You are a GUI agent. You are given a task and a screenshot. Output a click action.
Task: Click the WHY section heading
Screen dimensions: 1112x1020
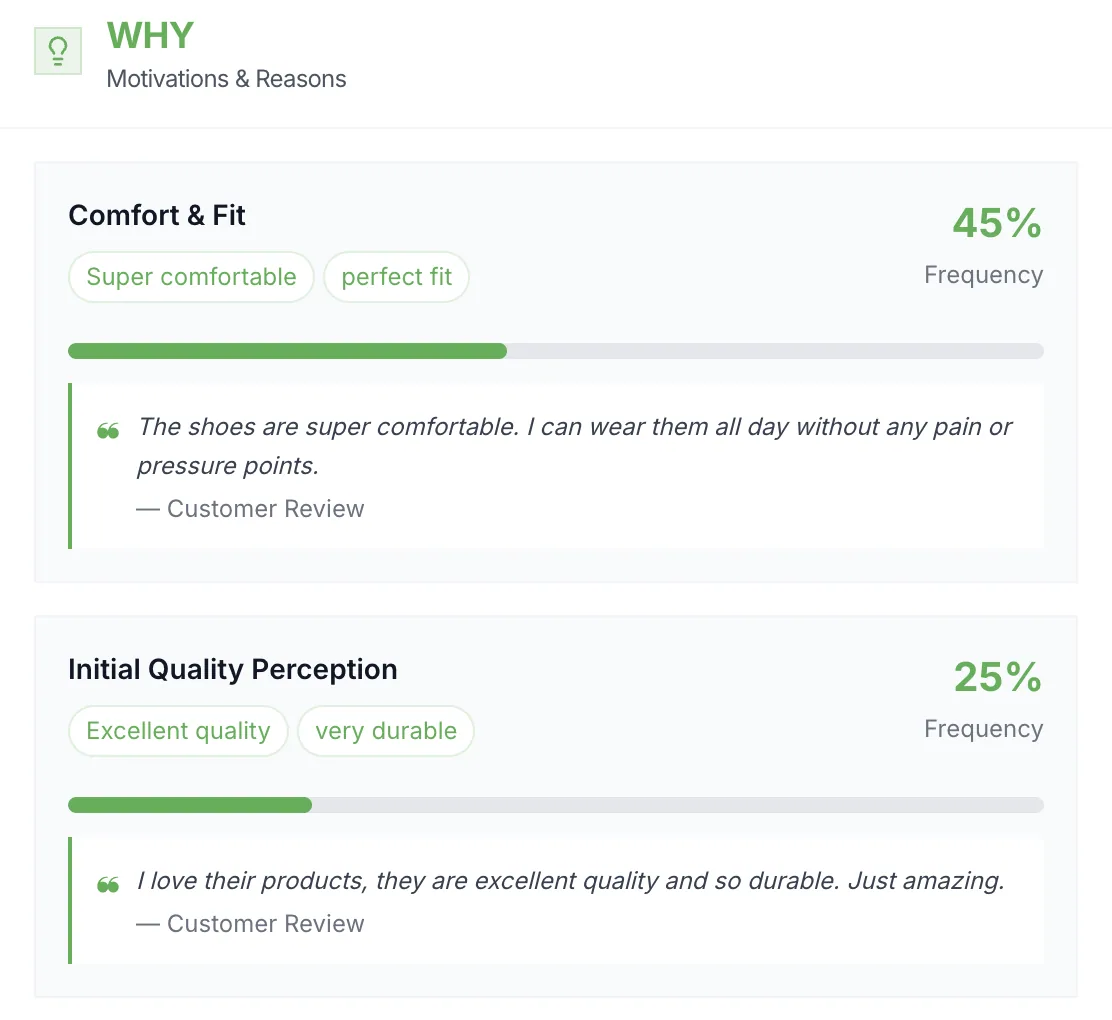150,35
